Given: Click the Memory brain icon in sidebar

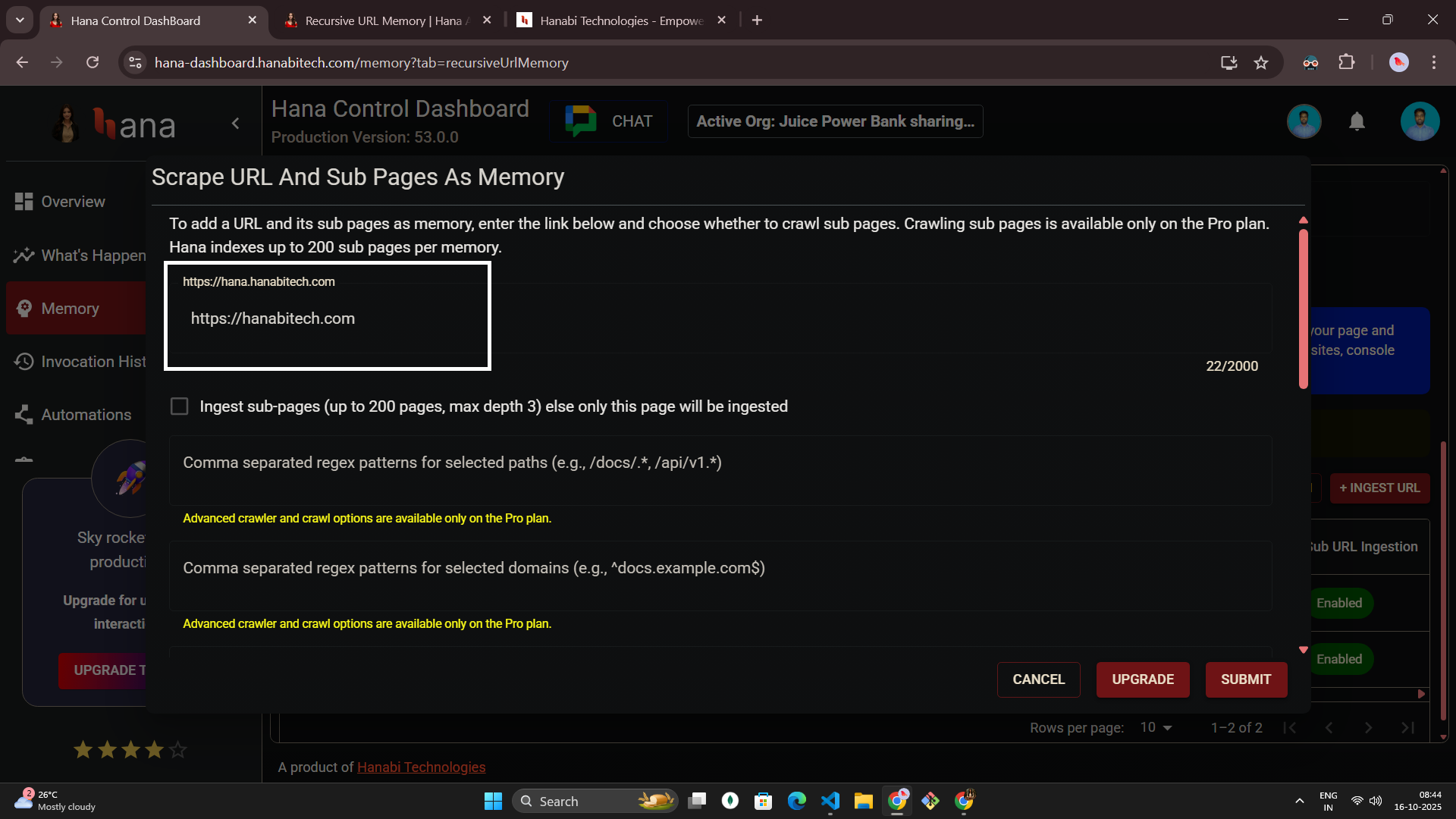Looking at the screenshot, I should 24,309.
